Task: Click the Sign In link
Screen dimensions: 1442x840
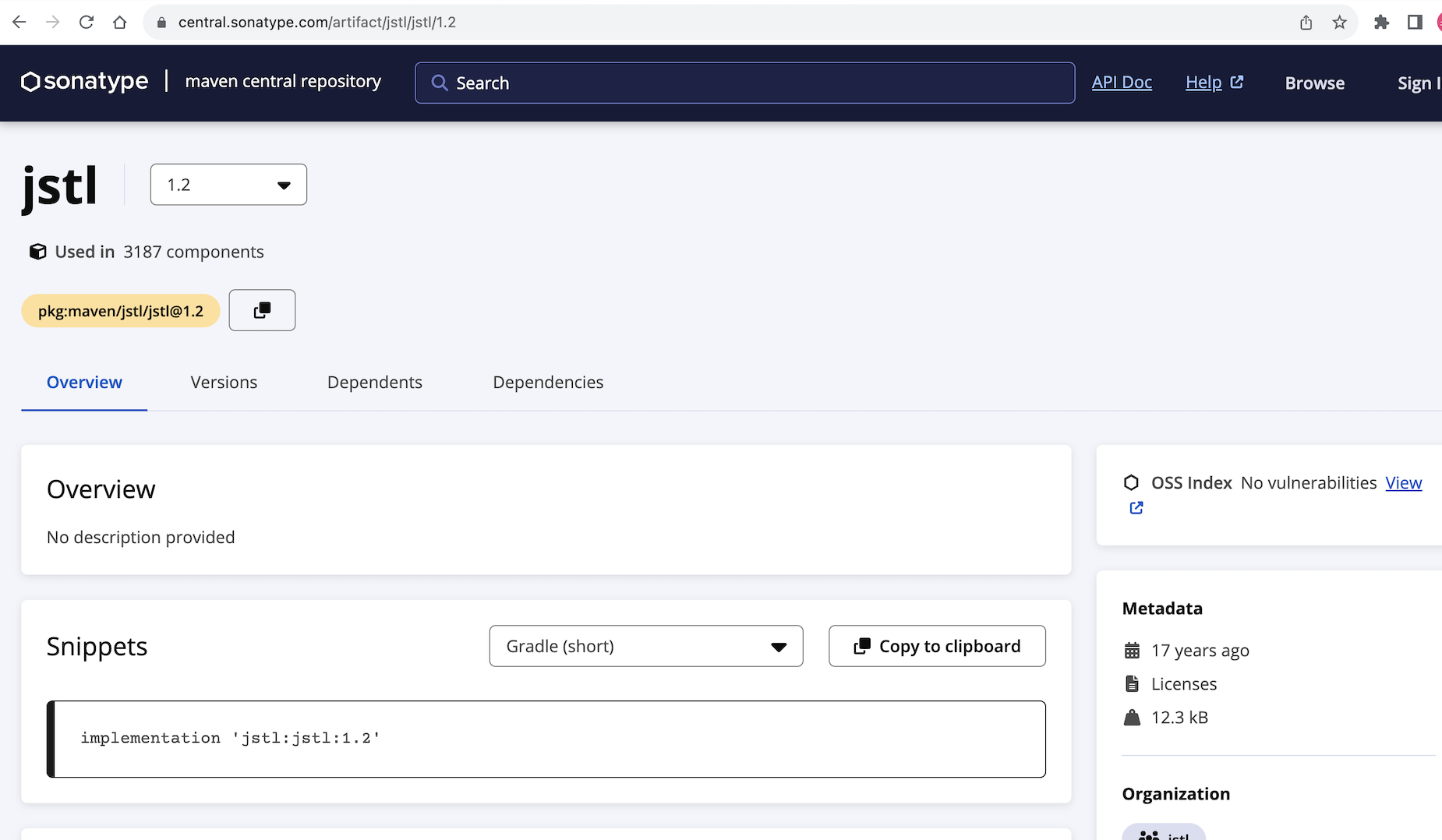Action: pyautogui.click(x=1419, y=83)
